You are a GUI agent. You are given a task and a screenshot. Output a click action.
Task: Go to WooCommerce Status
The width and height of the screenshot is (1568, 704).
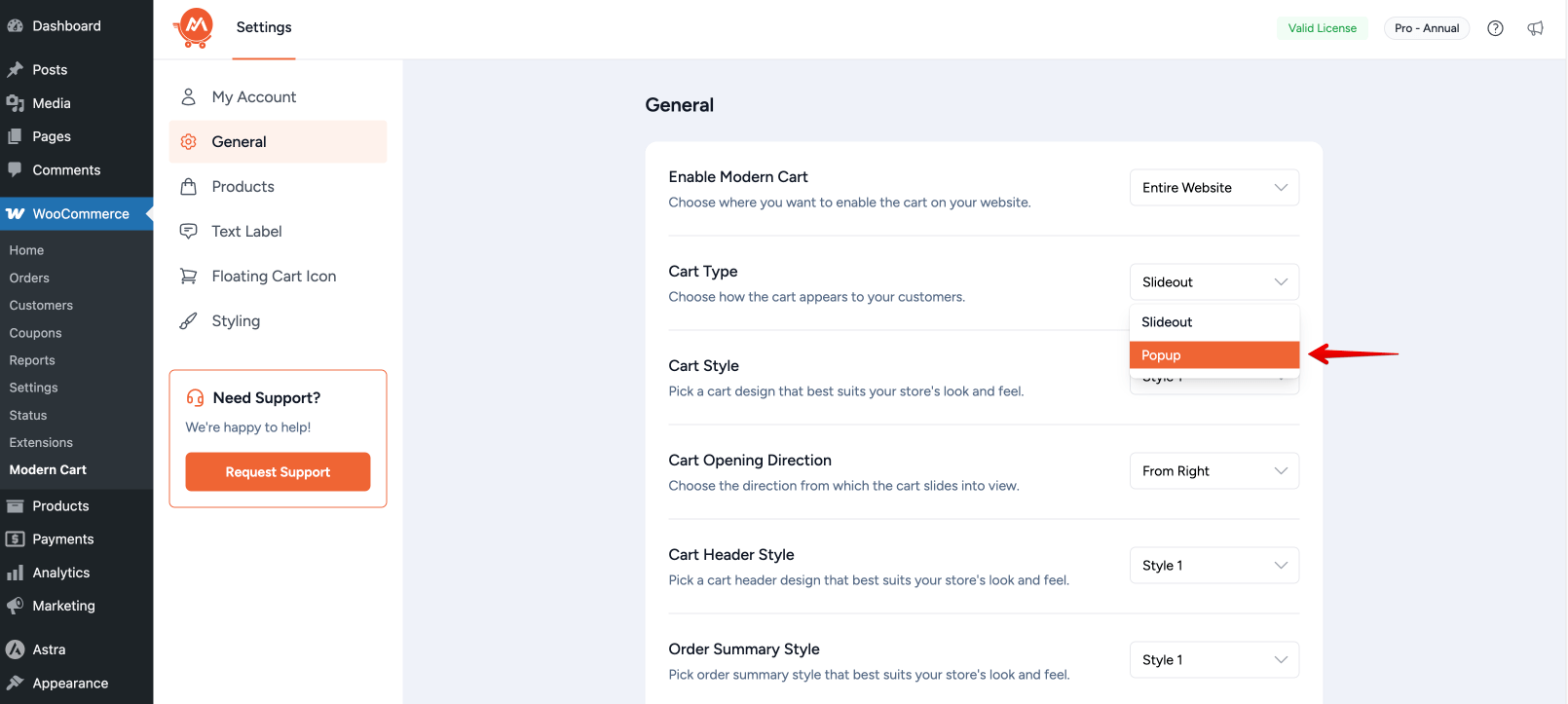coord(28,415)
